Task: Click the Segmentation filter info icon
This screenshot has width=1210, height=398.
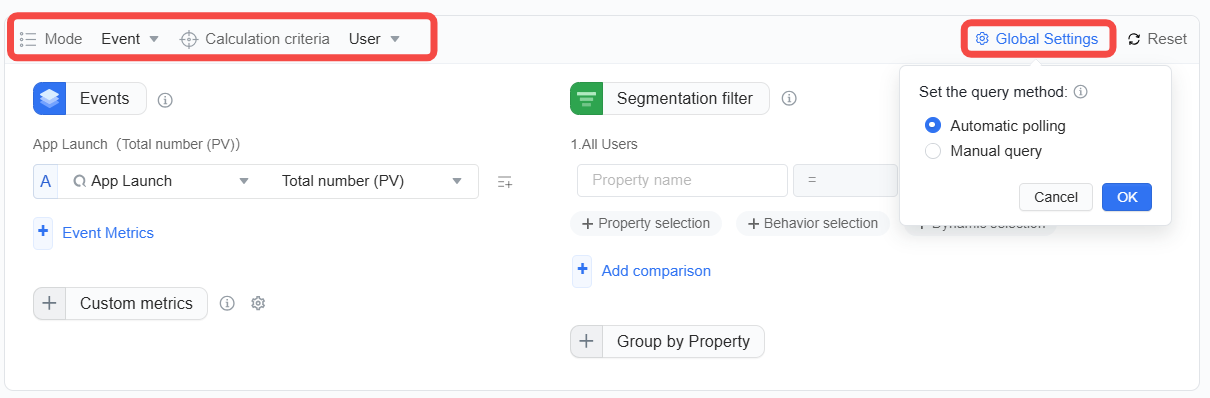Action: pyautogui.click(x=789, y=99)
